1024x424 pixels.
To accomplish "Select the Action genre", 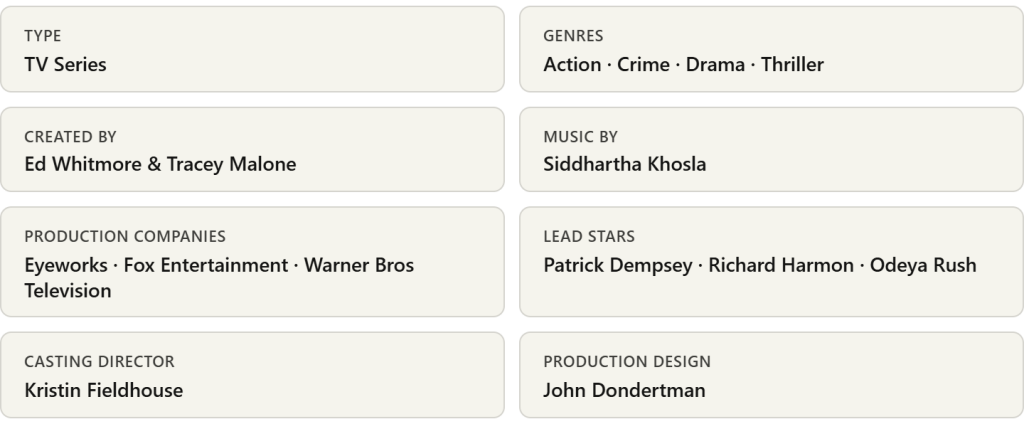I will pyautogui.click(x=572, y=65).
